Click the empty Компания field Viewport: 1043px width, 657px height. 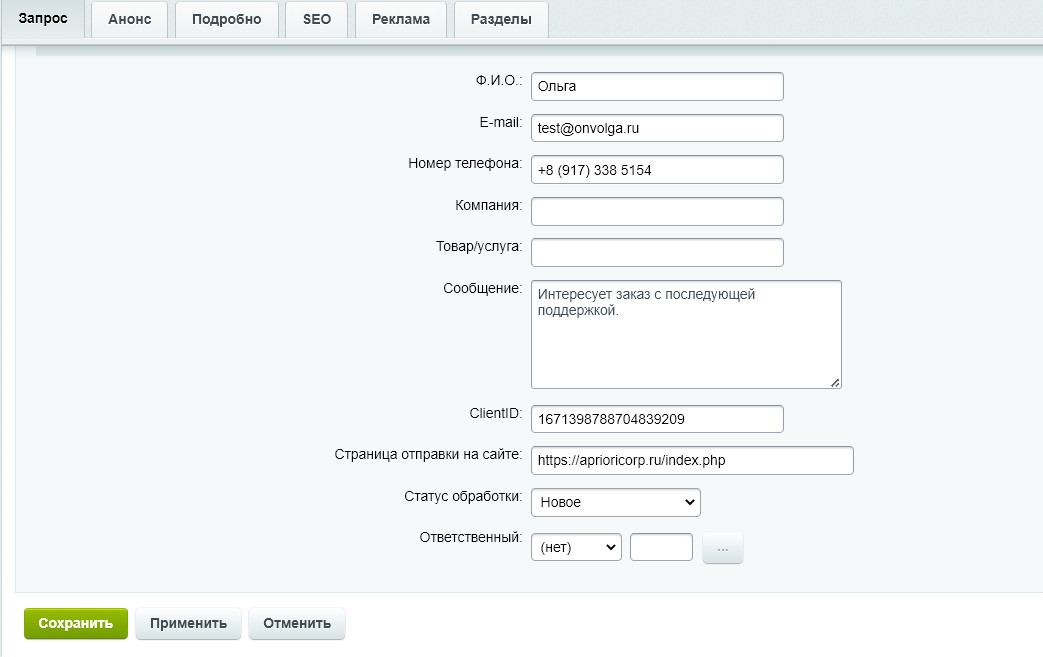(657, 211)
